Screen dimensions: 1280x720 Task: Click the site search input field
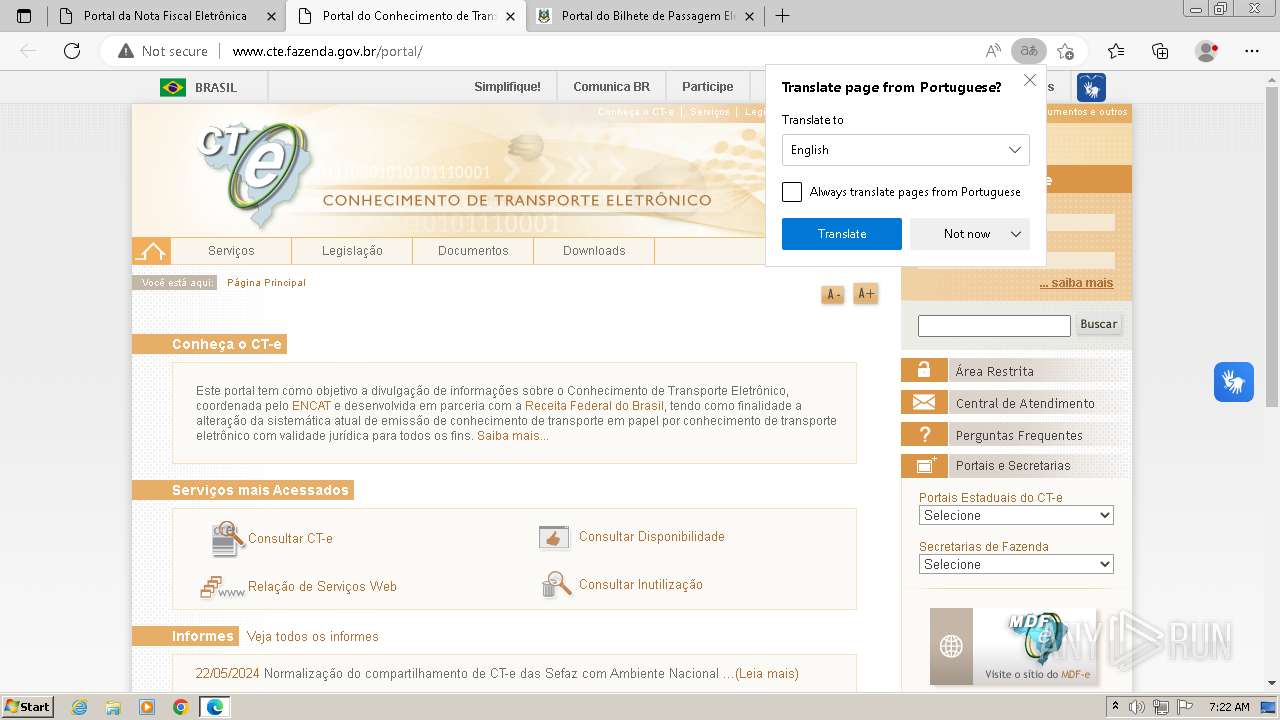click(x=994, y=325)
